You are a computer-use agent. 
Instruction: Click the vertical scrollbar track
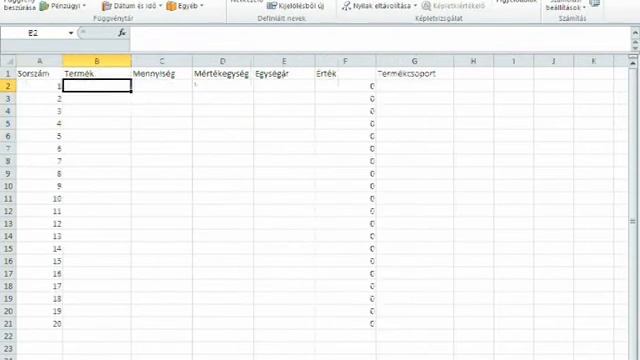(633, 214)
